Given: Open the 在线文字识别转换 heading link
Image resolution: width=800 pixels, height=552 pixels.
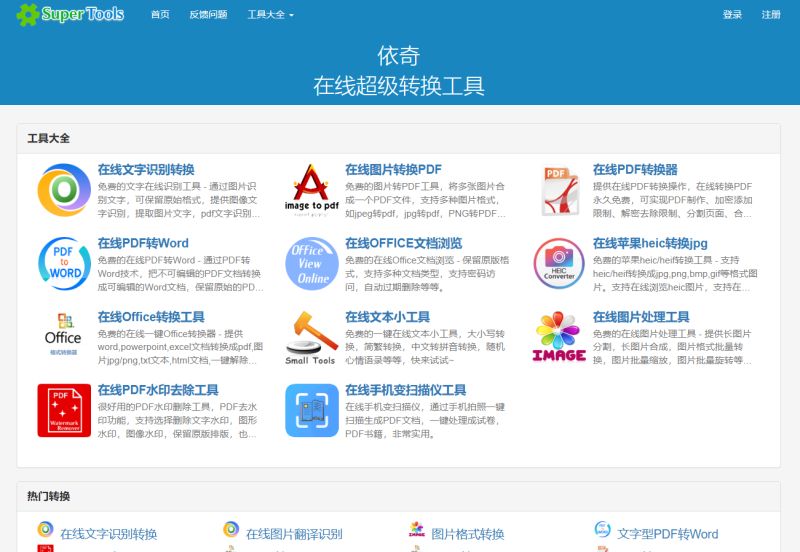Looking at the screenshot, I should [x=146, y=170].
